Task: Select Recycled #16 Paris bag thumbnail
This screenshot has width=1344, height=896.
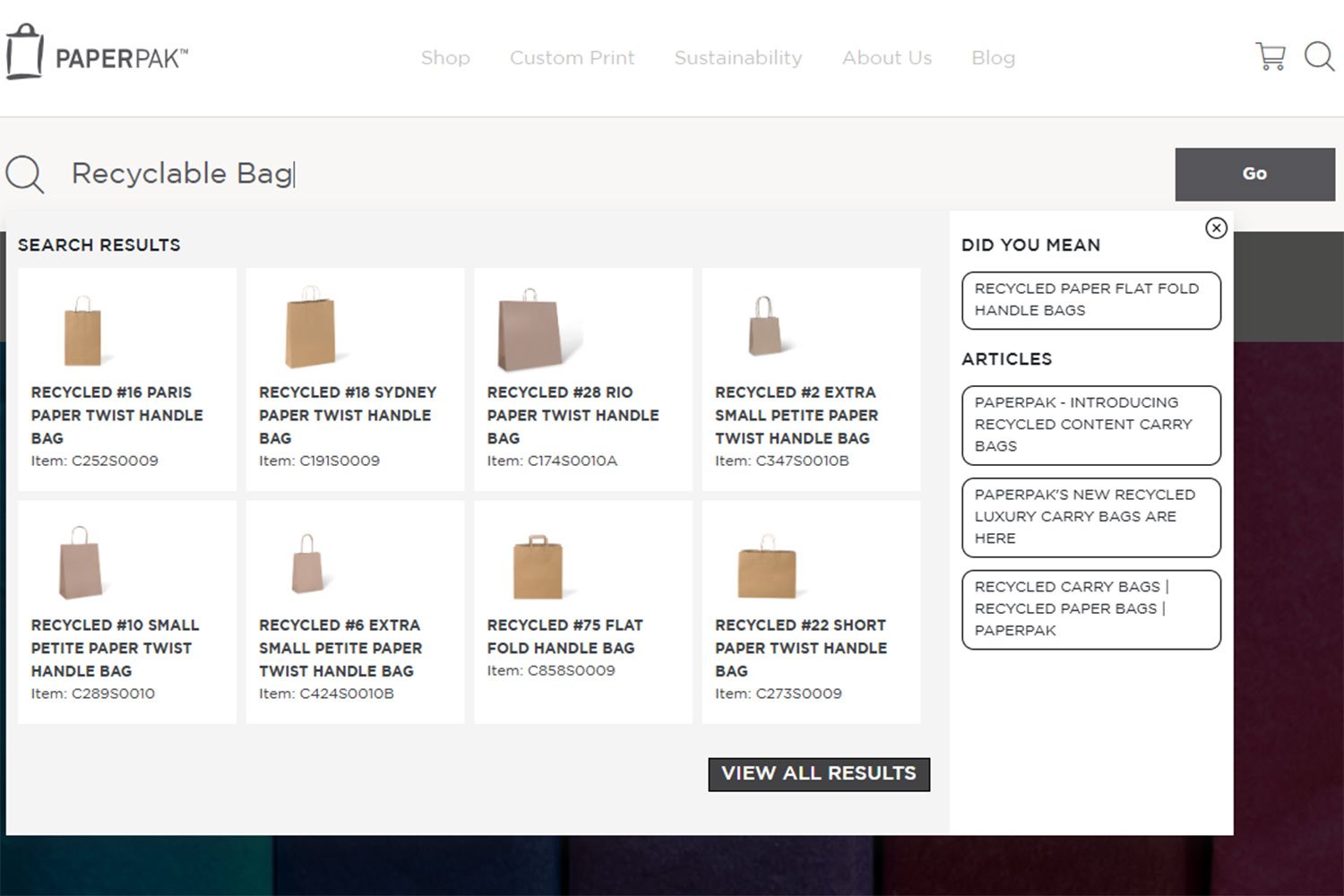Action: click(x=83, y=332)
